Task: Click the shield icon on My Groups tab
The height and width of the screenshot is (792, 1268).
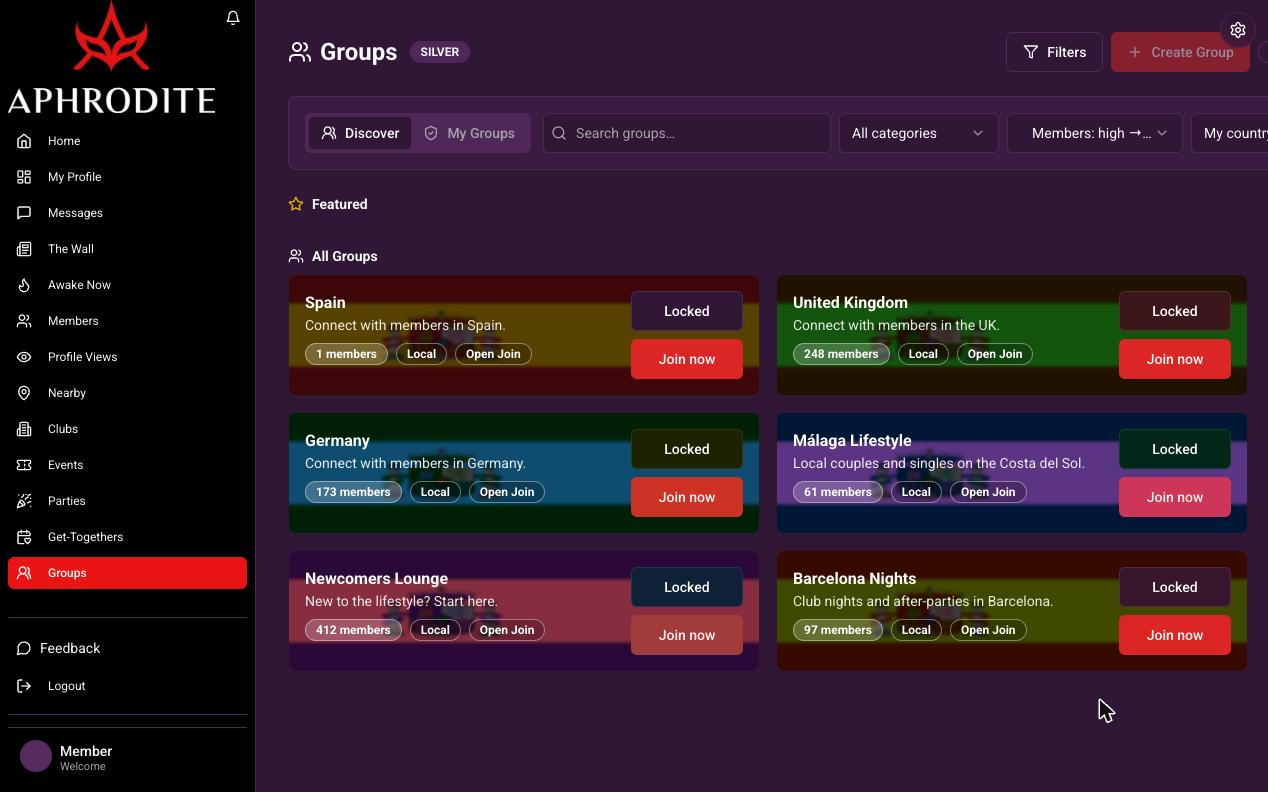Action: 431,133
